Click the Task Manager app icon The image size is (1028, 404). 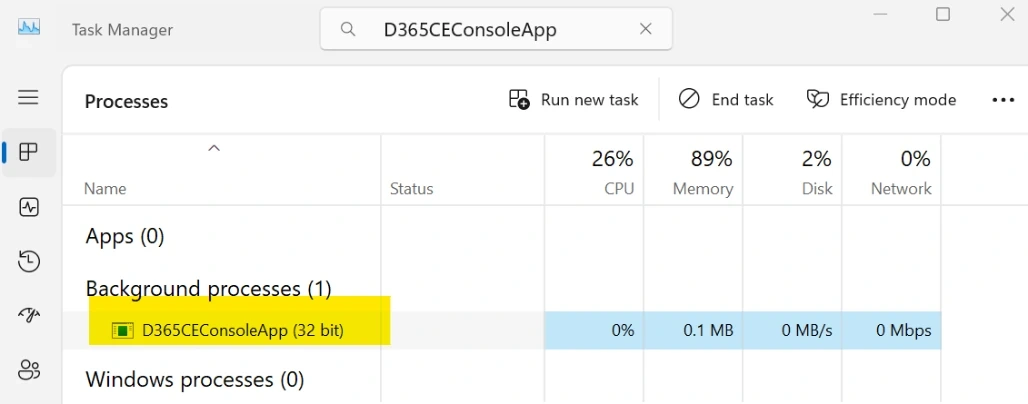click(x=29, y=28)
